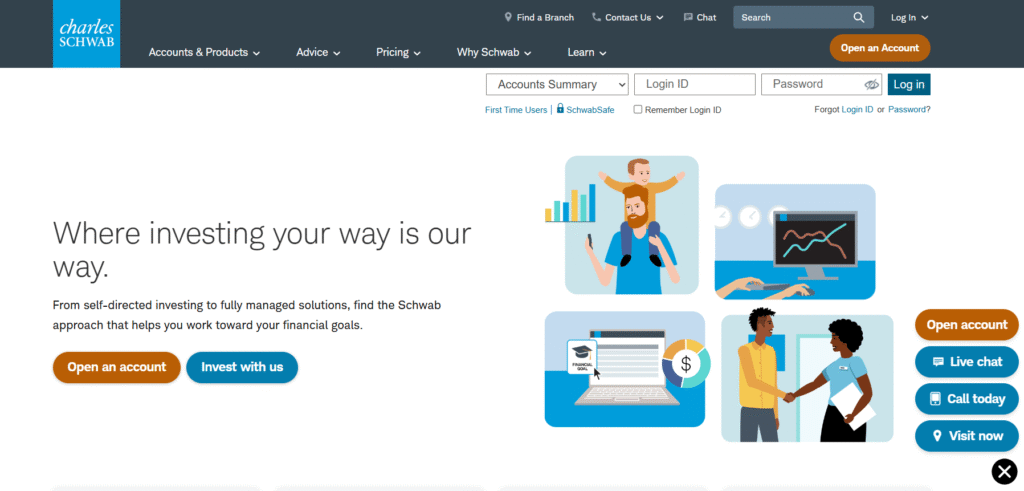Click the Live chat floating button
1024x491 pixels.
click(967, 362)
